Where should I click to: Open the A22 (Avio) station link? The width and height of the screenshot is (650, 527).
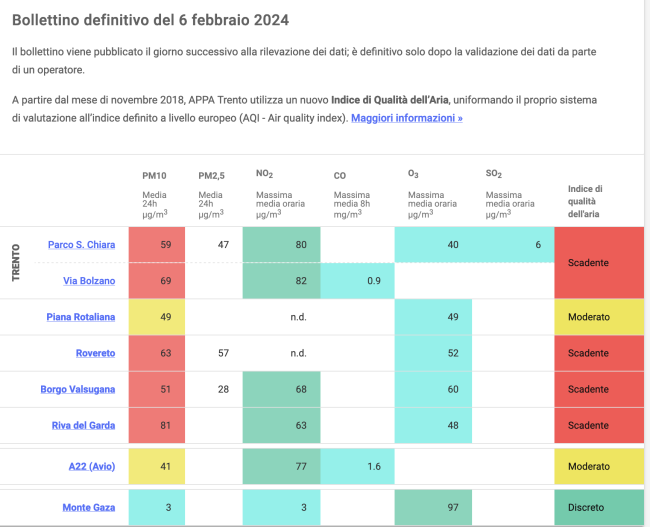[x=89, y=466]
